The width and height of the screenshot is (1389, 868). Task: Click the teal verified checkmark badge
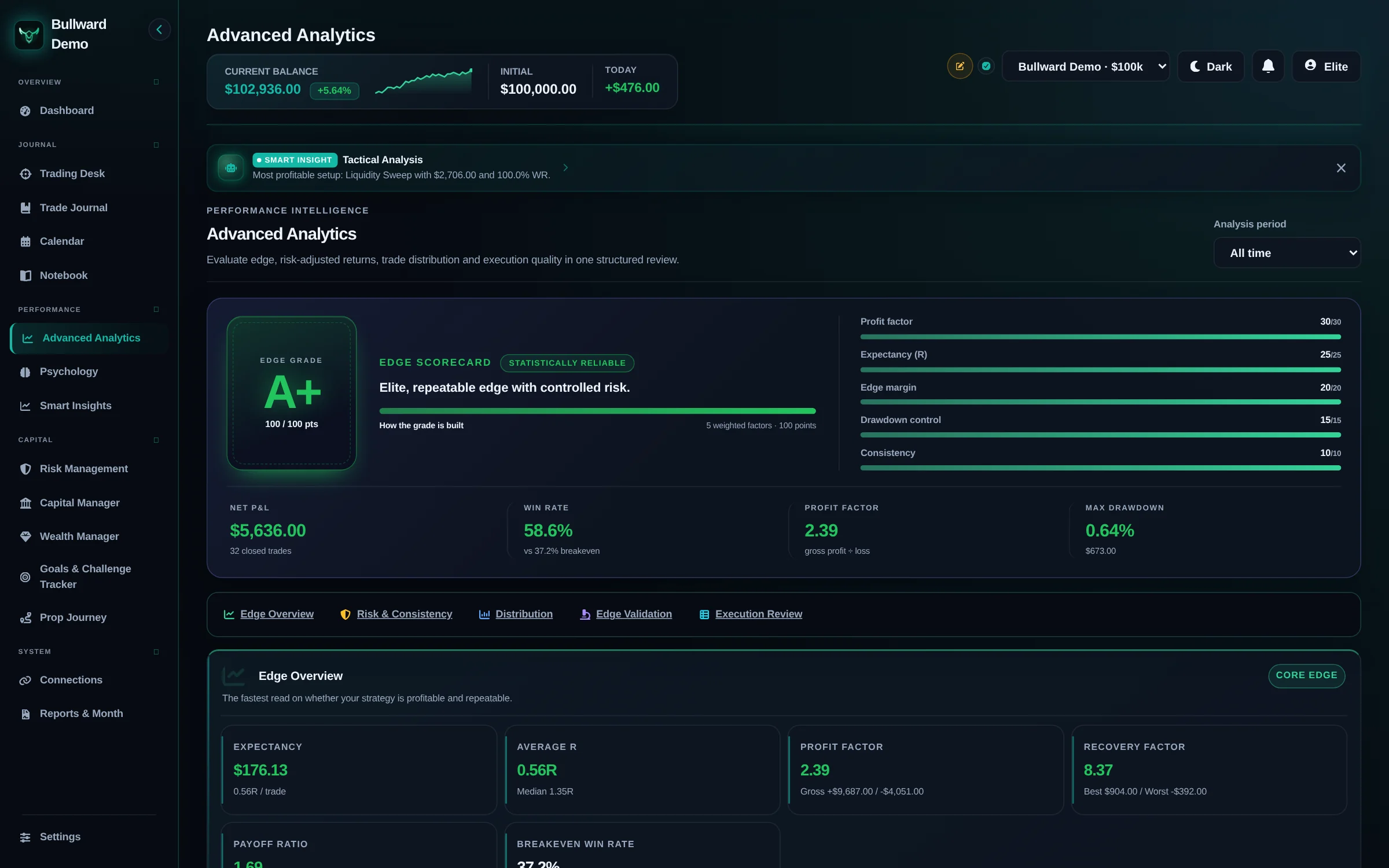tap(986, 66)
